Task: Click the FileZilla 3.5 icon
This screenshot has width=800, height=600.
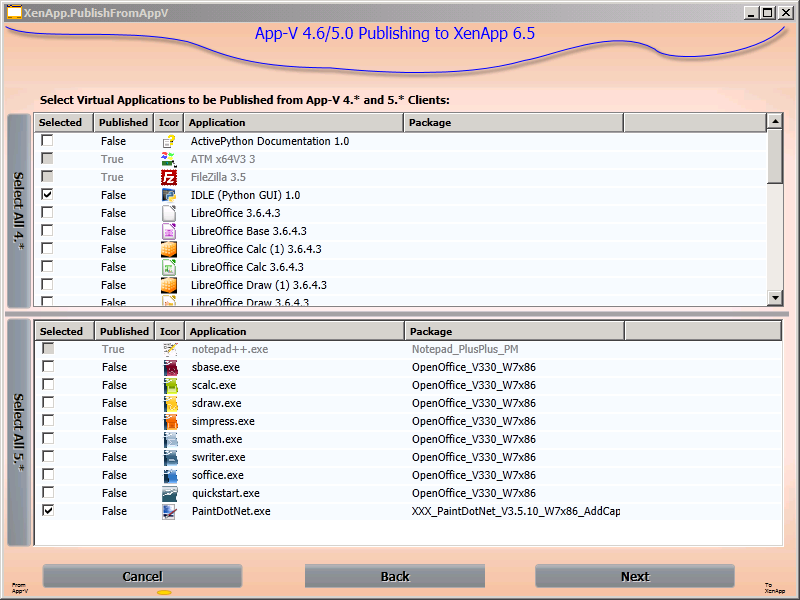Action: coord(169,177)
